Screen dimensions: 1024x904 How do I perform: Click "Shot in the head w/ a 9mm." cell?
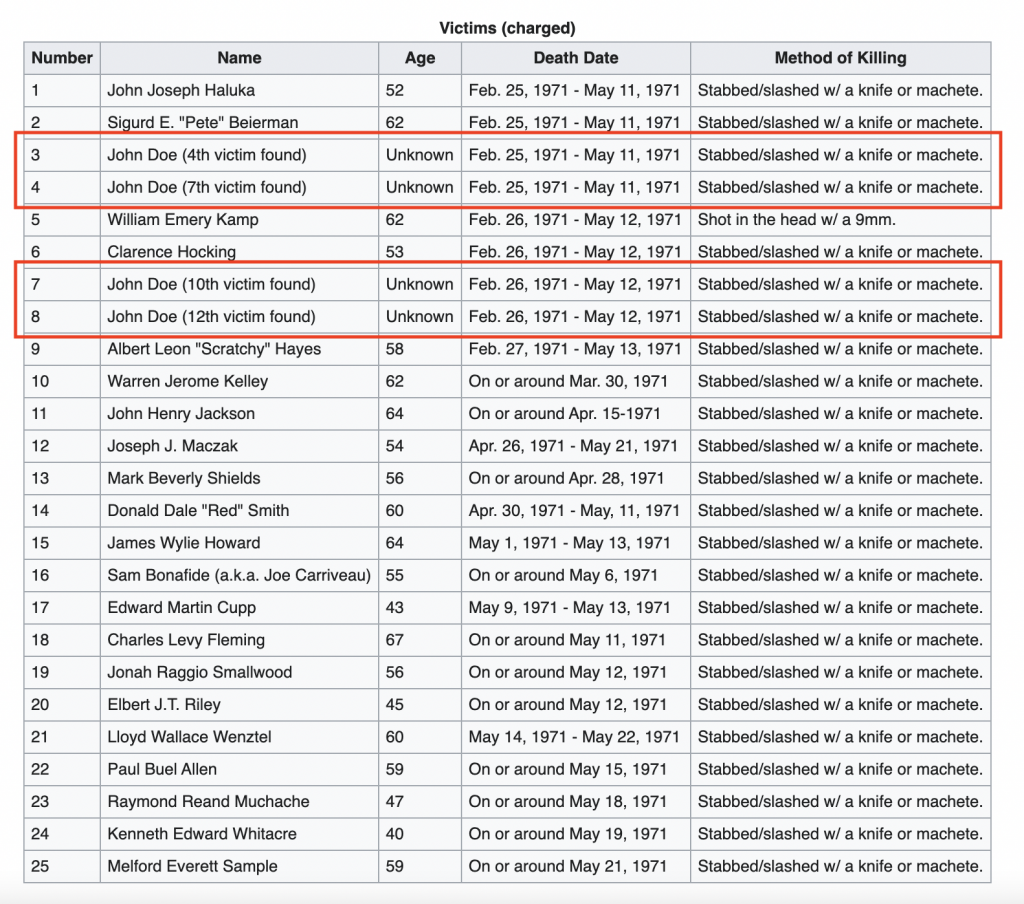pyautogui.click(x=796, y=220)
